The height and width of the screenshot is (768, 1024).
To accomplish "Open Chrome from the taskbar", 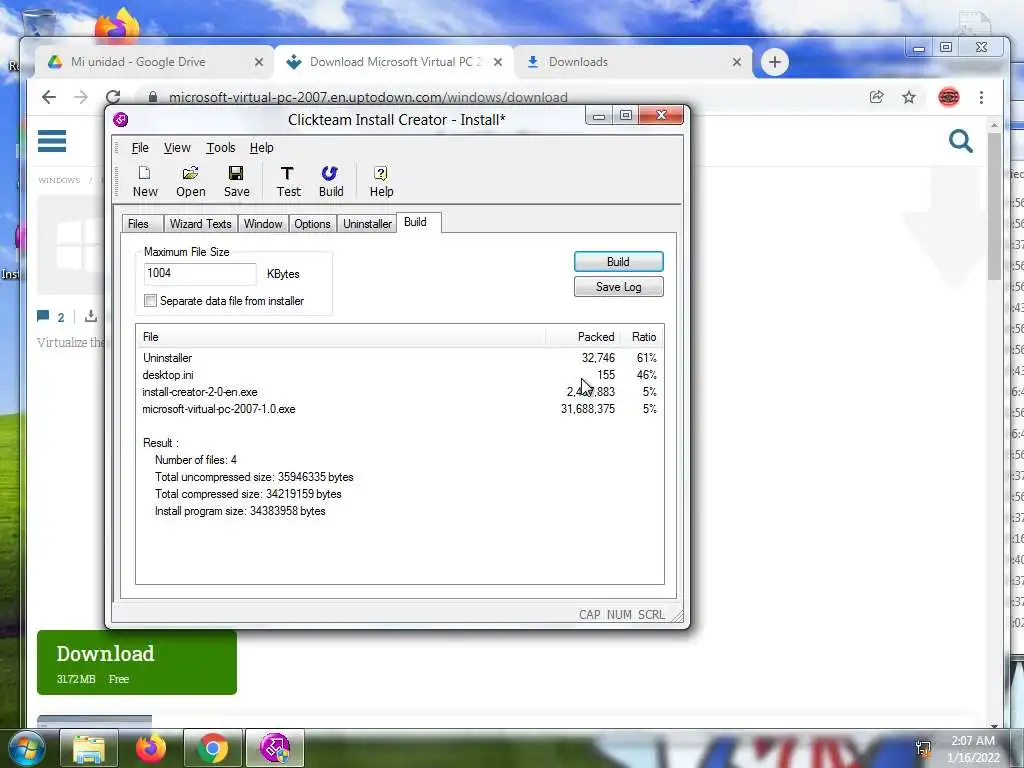I will pos(213,748).
